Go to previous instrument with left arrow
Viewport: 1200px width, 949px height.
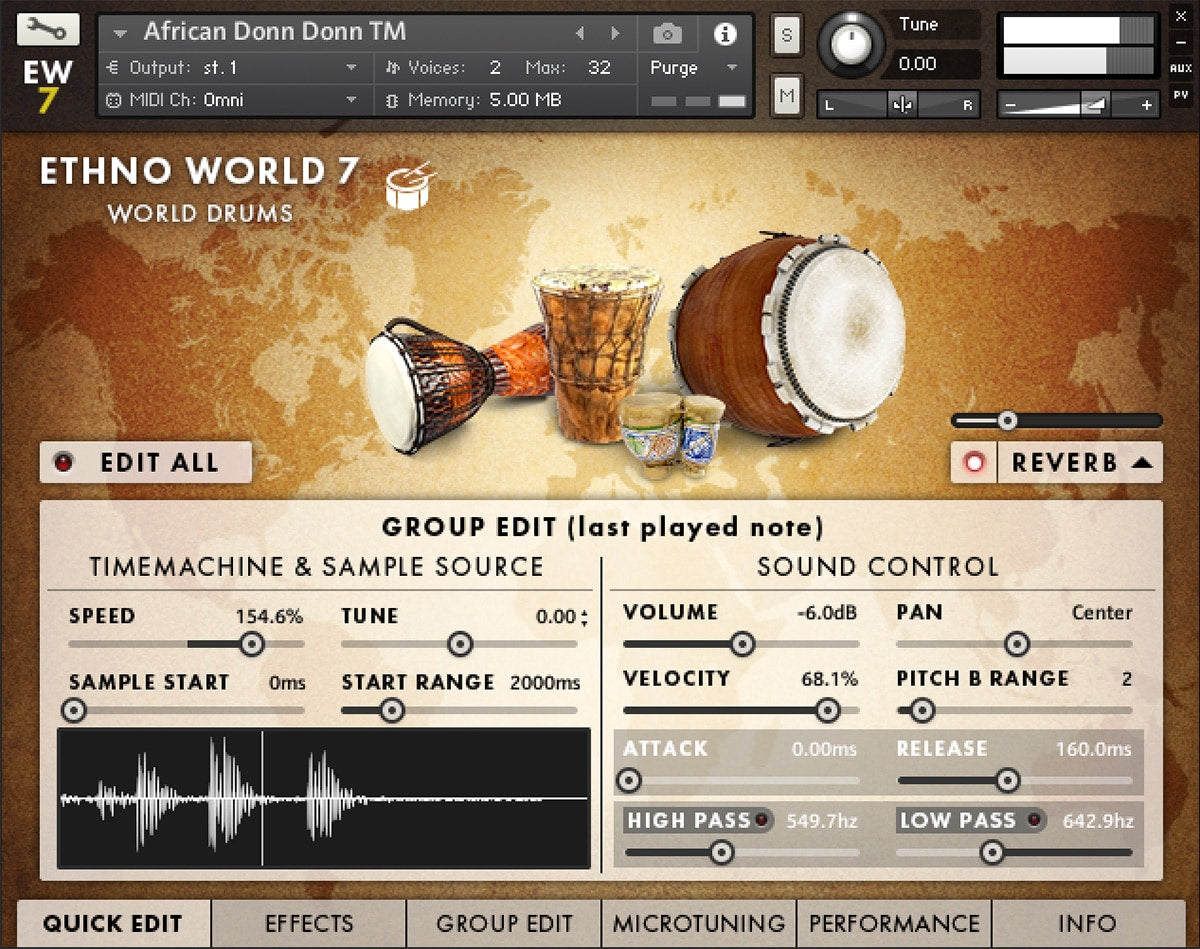click(x=579, y=33)
